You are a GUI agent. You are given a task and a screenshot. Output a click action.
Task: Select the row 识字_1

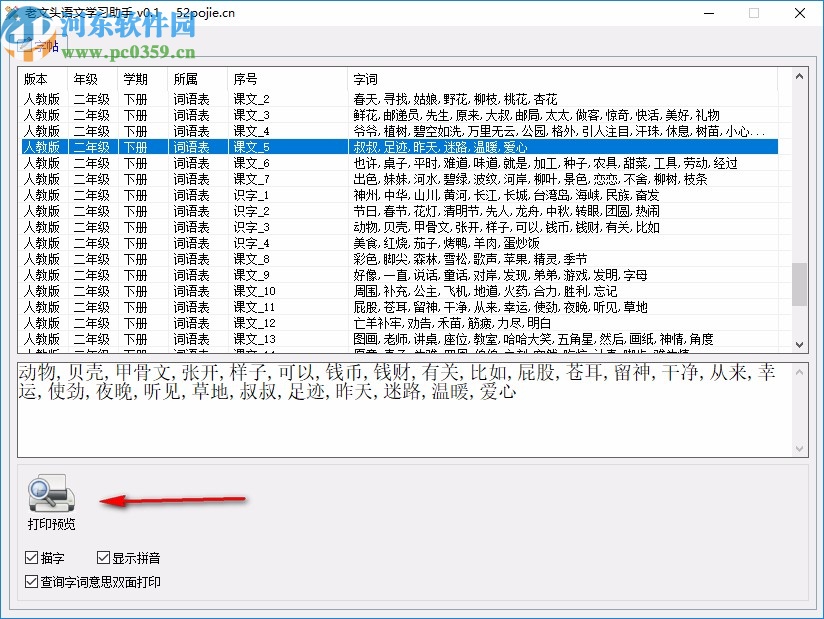[x=399, y=195]
